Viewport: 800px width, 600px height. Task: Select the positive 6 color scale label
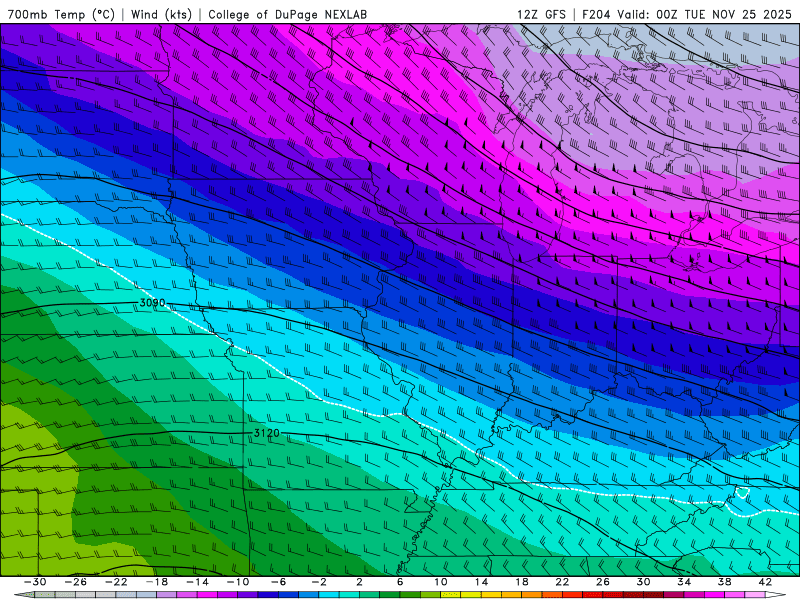[400, 582]
